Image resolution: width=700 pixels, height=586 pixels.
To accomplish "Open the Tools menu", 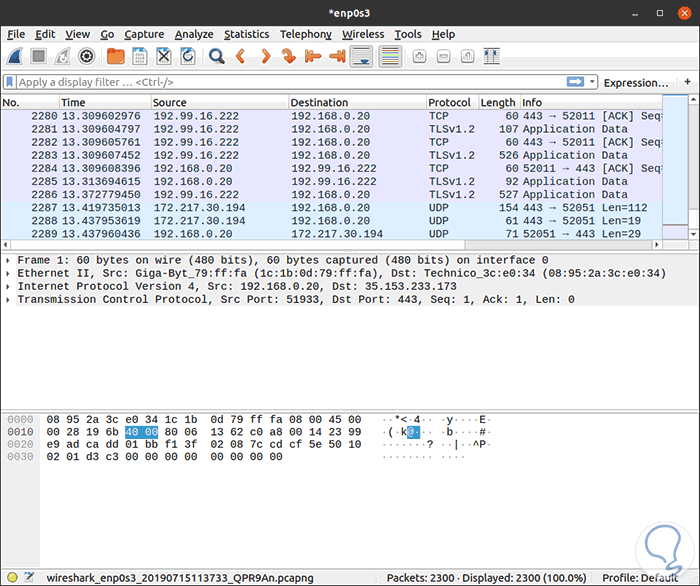I will coord(408,34).
